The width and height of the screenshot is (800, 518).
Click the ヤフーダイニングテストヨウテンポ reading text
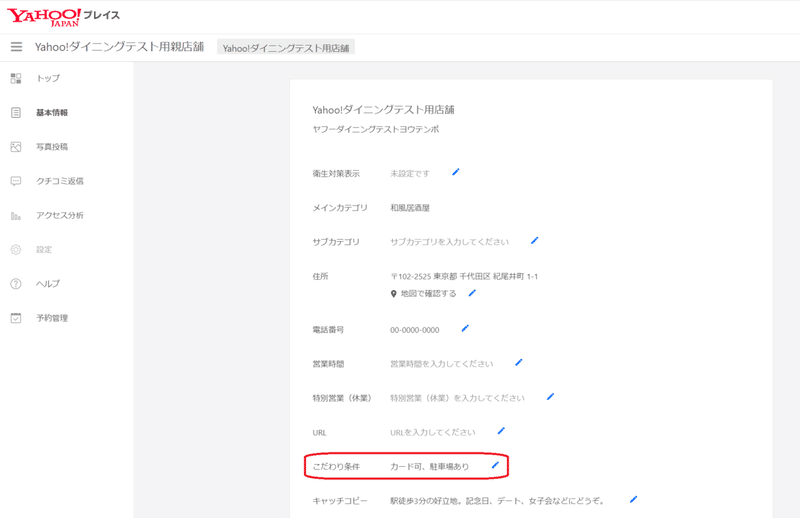[x=376, y=130]
